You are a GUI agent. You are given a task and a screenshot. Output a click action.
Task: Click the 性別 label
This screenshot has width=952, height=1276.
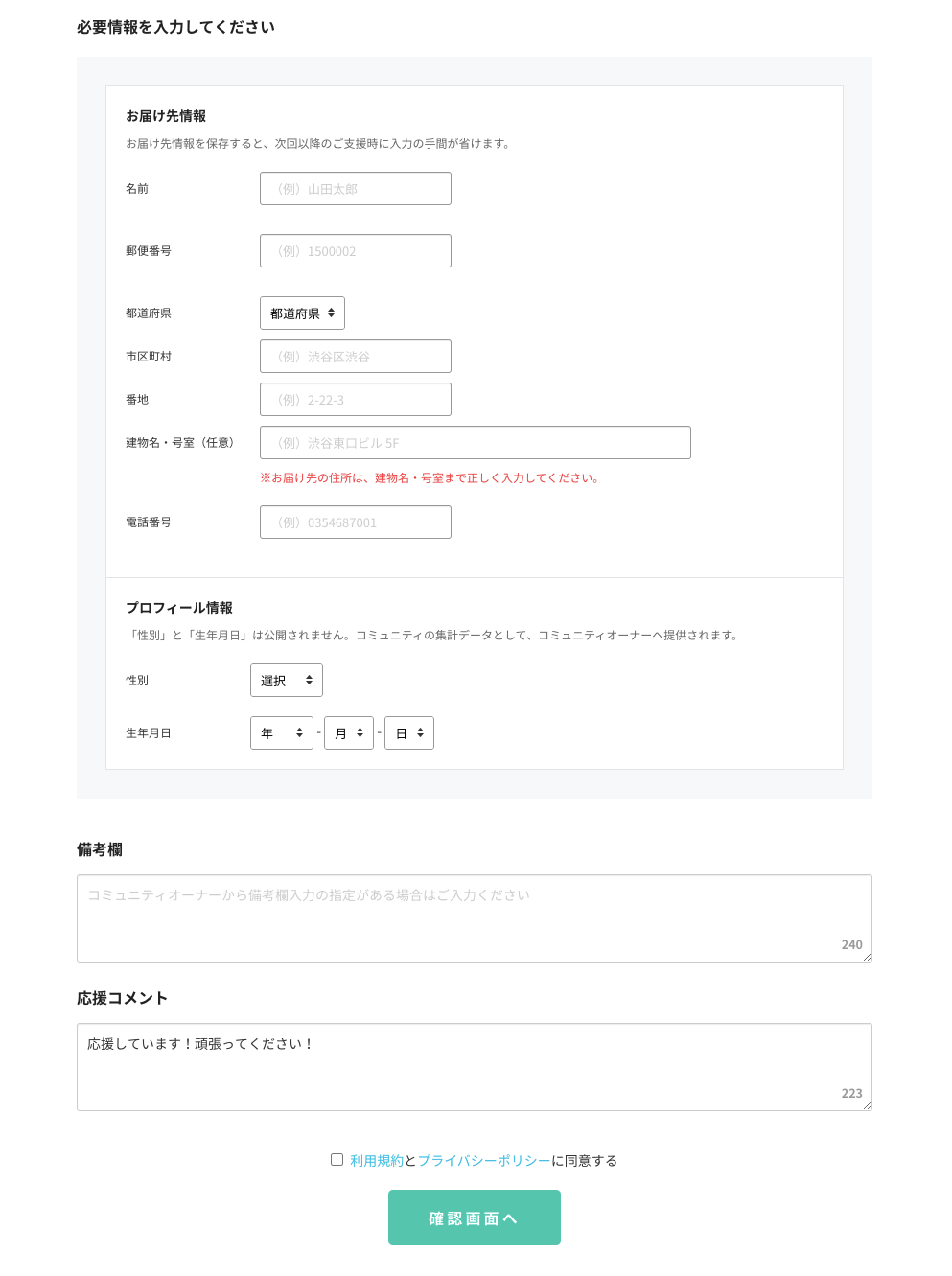click(x=137, y=681)
